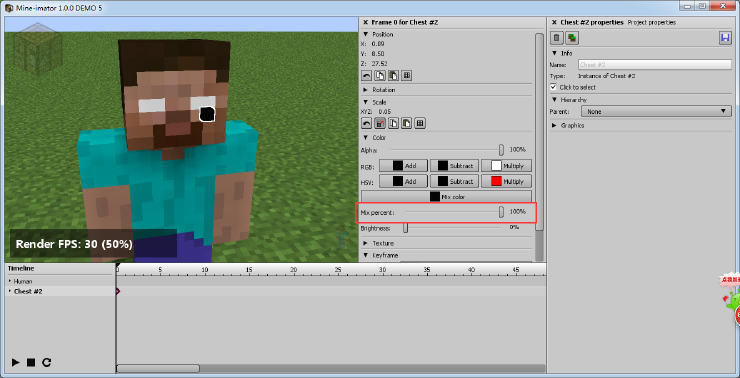The height and width of the screenshot is (378, 740).
Task: Click the RGB Subtract button
Action: tap(455, 166)
